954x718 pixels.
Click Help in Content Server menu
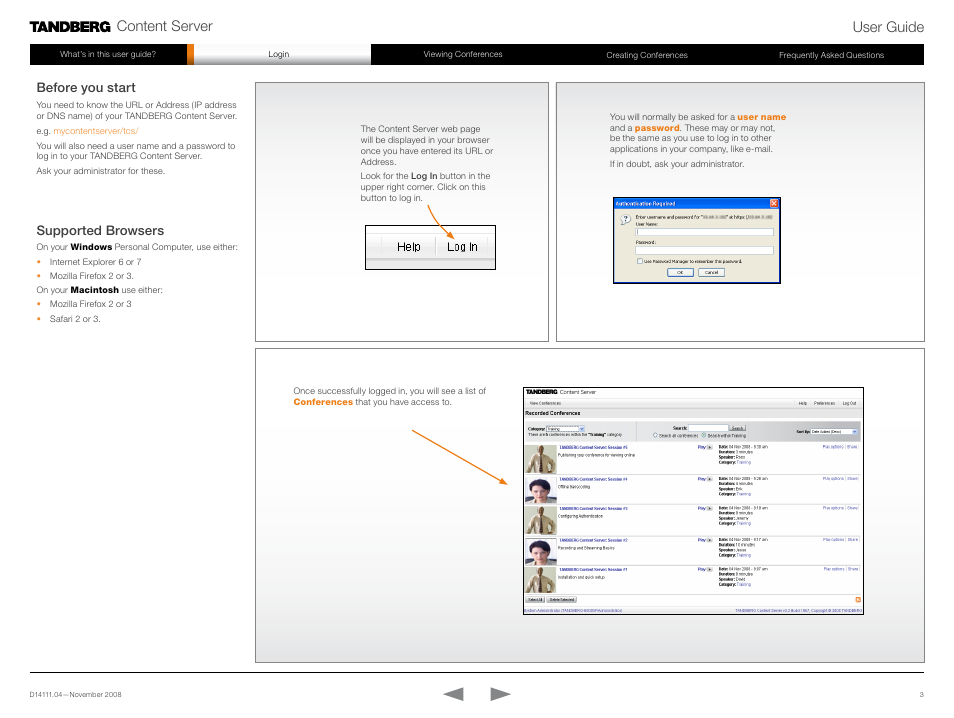pos(803,403)
